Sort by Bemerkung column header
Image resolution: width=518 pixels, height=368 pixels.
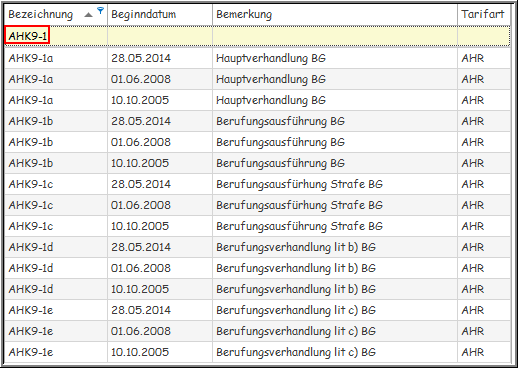(x=335, y=14)
